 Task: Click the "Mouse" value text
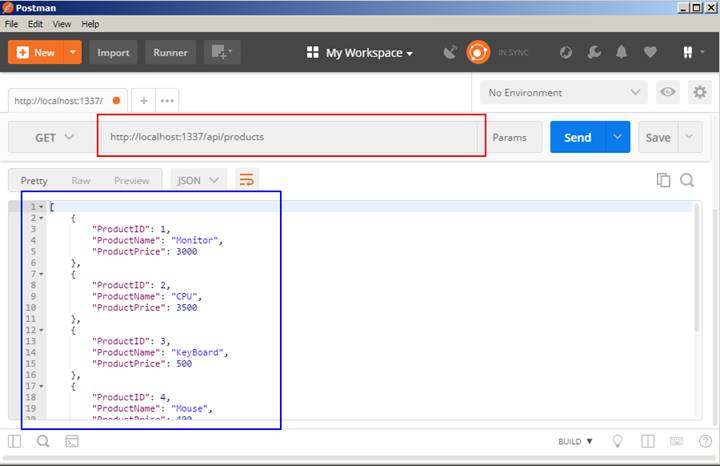[190, 408]
